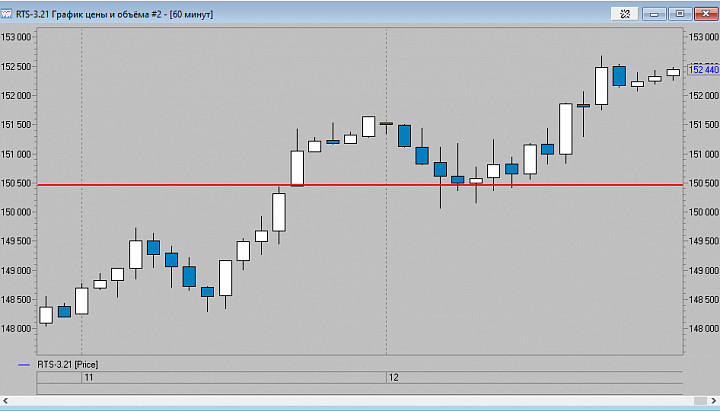Close the RTS-3.21 chart window
The height and width of the screenshot is (411, 720).
(x=706, y=14)
